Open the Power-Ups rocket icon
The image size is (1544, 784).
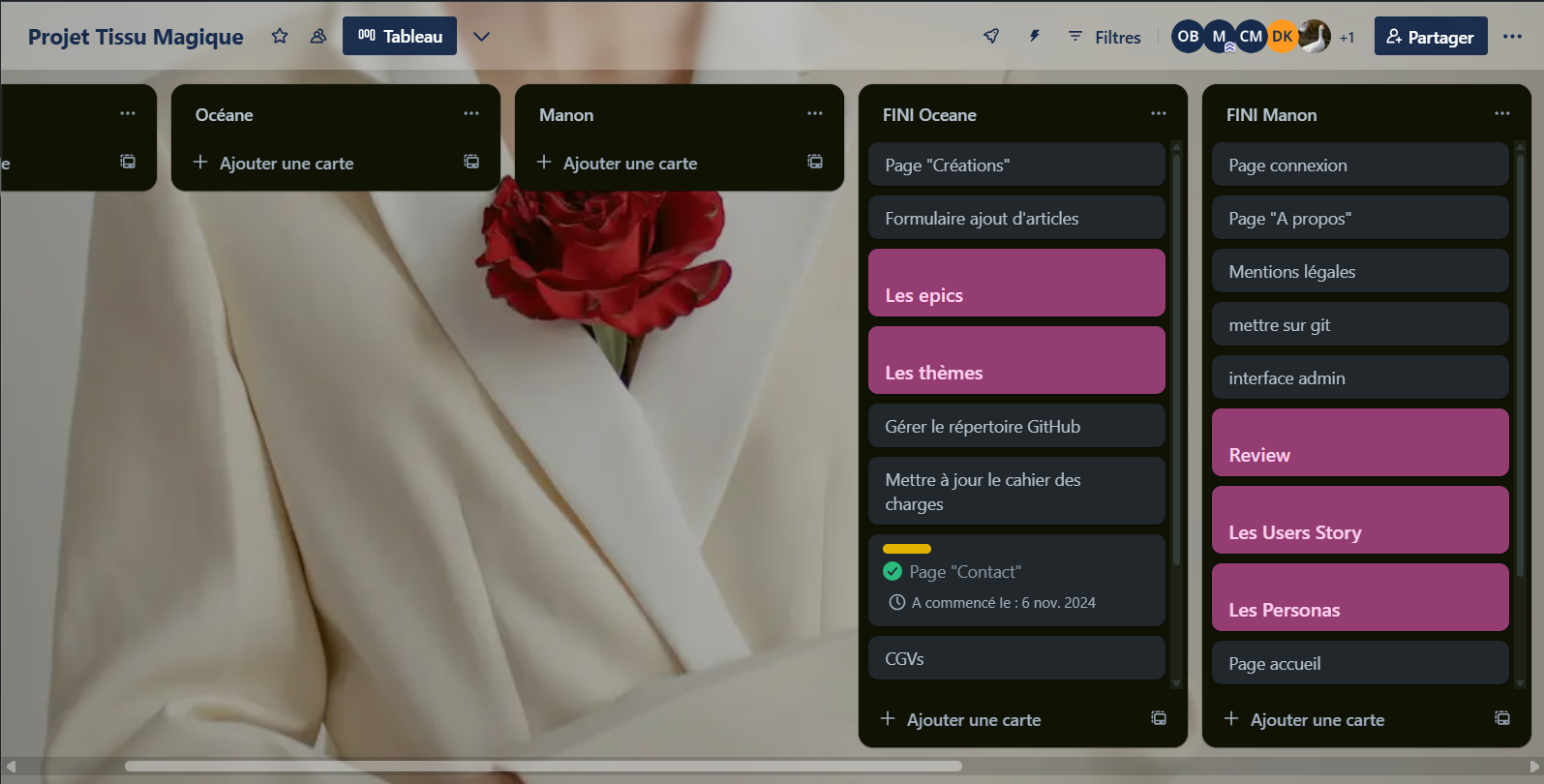991,37
